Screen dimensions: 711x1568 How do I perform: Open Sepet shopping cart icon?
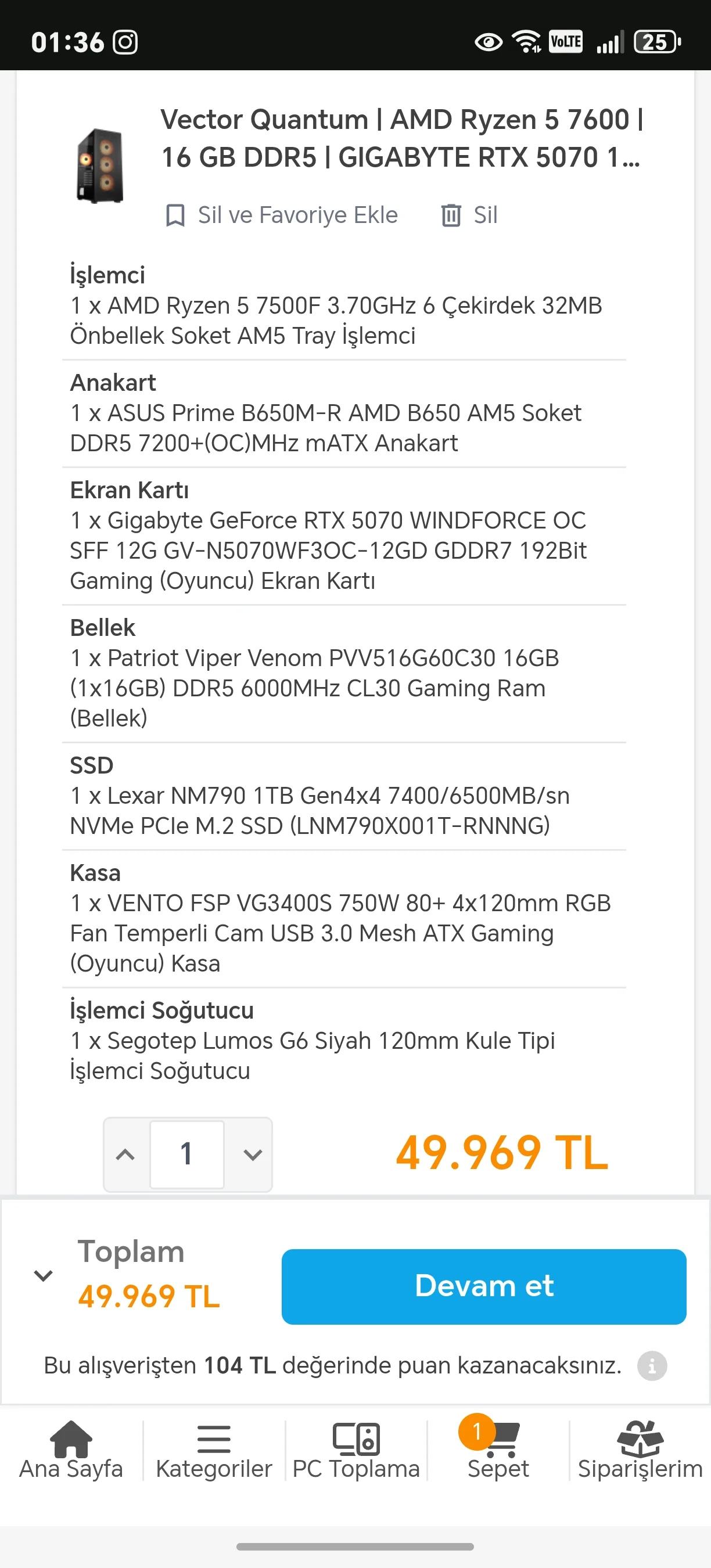(x=502, y=1441)
